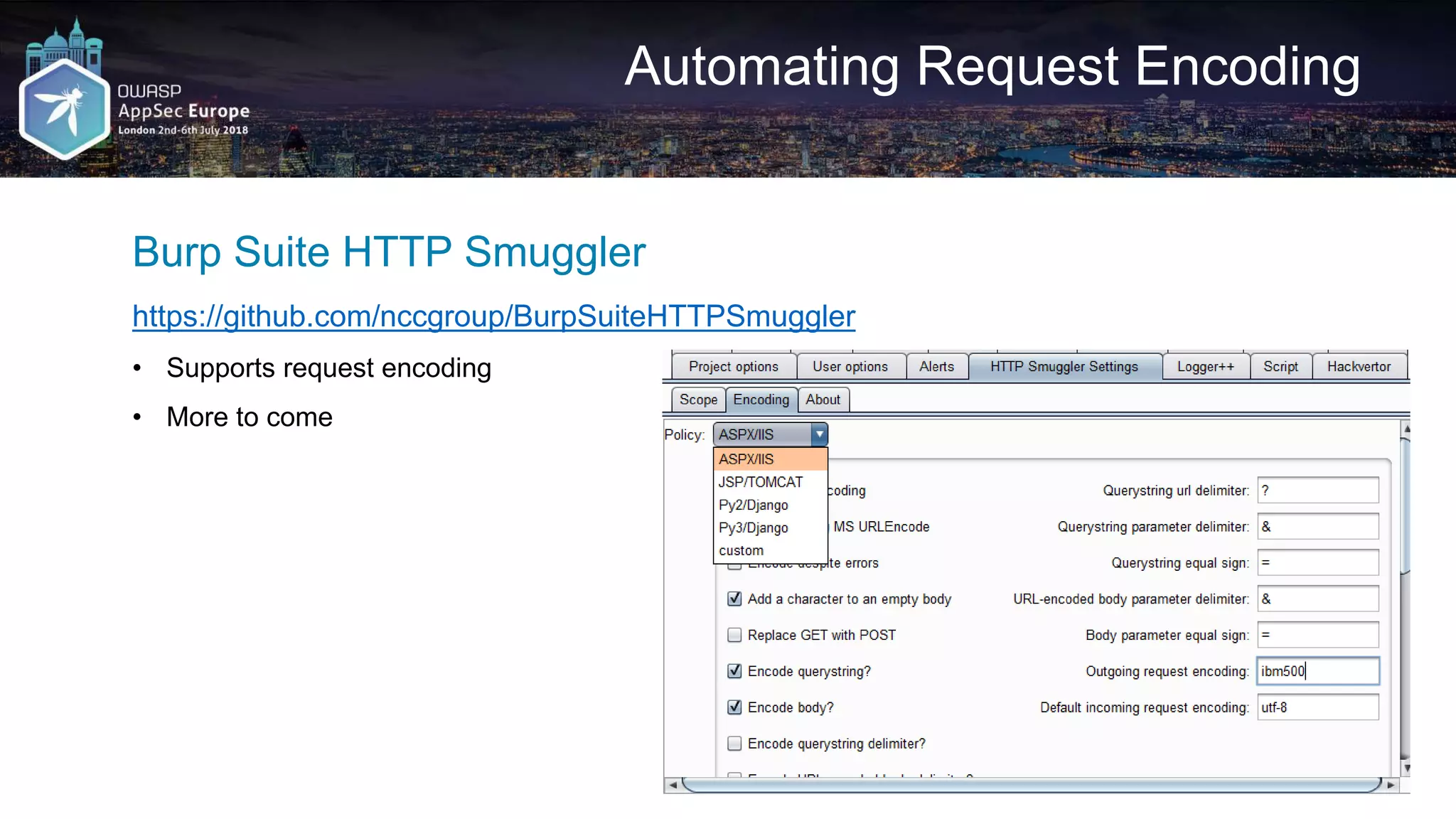Pick the custom policy entry
This screenshot has height=819, width=1456.
click(x=741, y=550)
